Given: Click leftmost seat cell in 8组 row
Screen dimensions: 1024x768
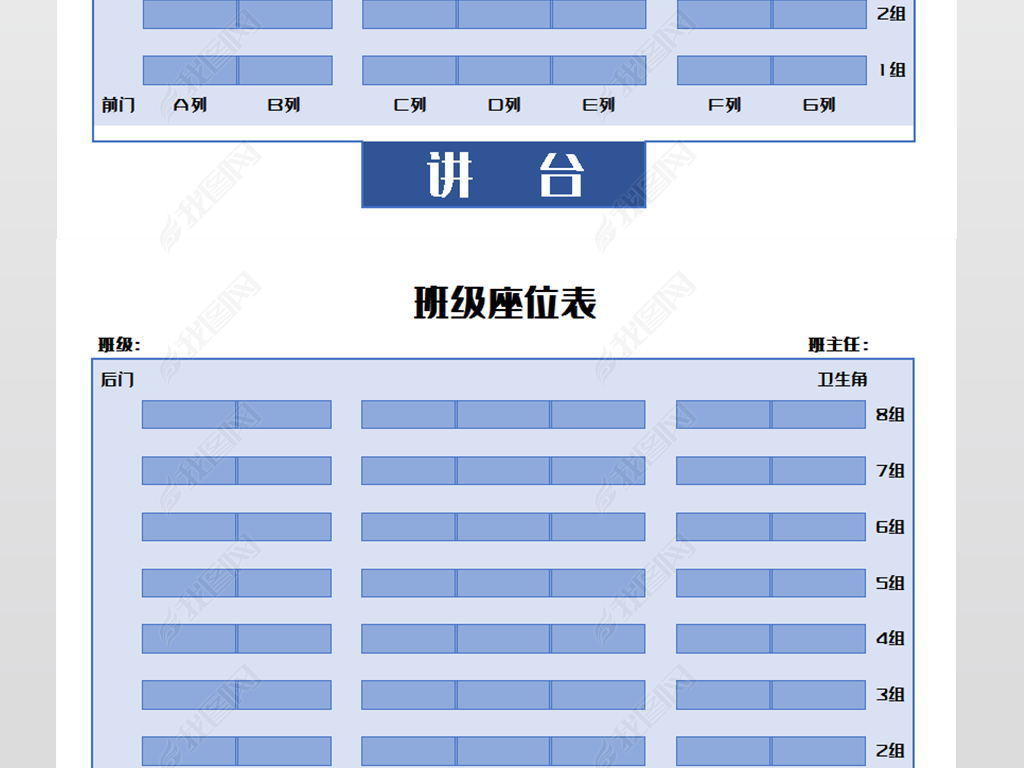Looking at the screenshot, I should point(189,415).
